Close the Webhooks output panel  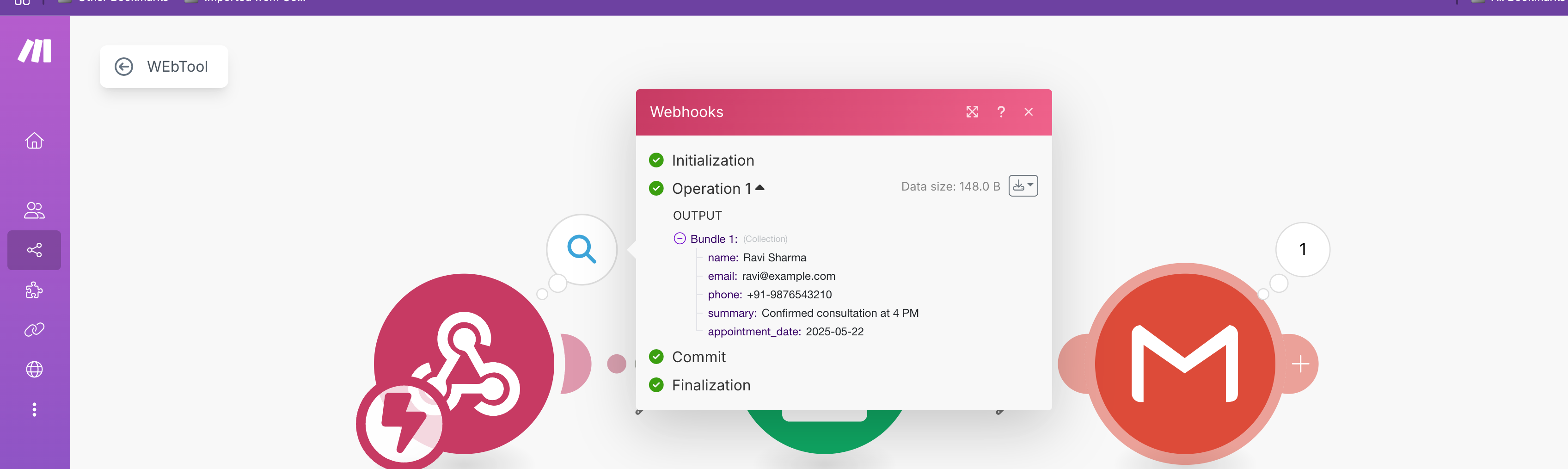click(x=1029, y=112)
